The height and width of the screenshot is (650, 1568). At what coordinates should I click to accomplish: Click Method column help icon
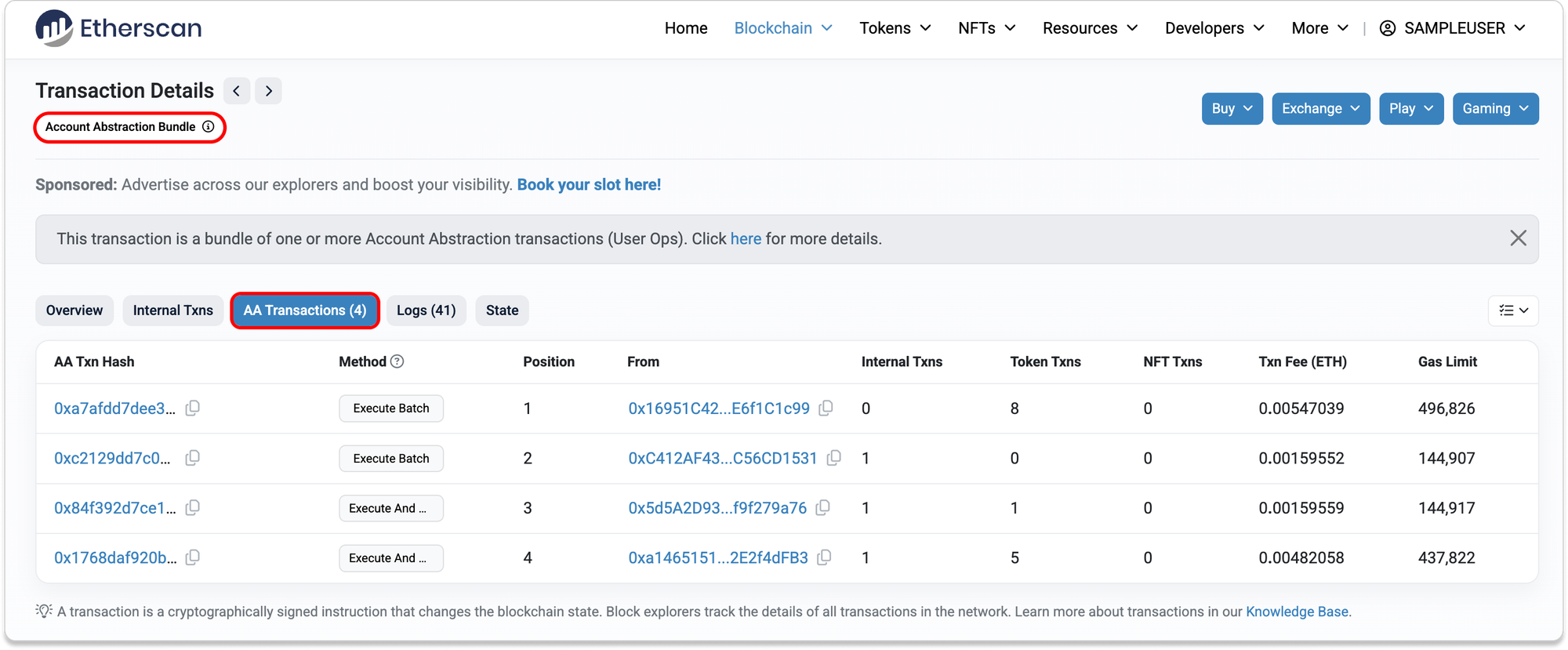pyautogui.click(x=397, y=361)
